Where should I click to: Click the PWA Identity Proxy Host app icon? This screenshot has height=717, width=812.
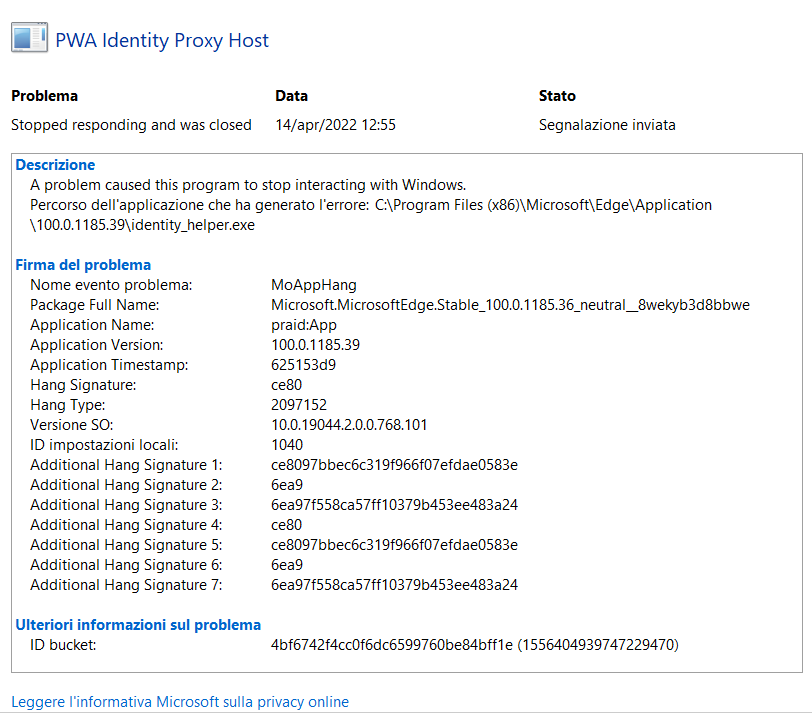click(x=30, y=37)
